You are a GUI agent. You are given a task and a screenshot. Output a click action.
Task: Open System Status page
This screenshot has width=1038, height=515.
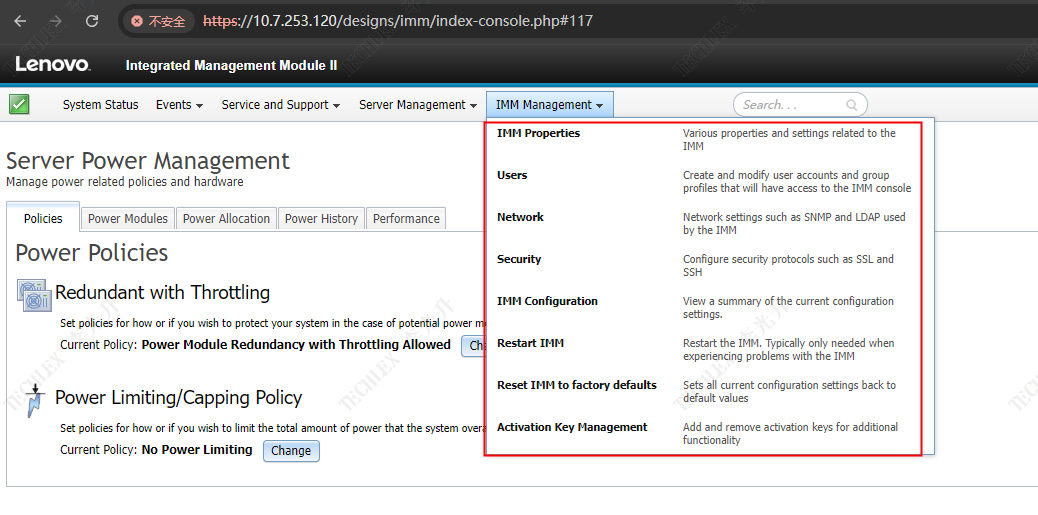click(x=101, y=105)
